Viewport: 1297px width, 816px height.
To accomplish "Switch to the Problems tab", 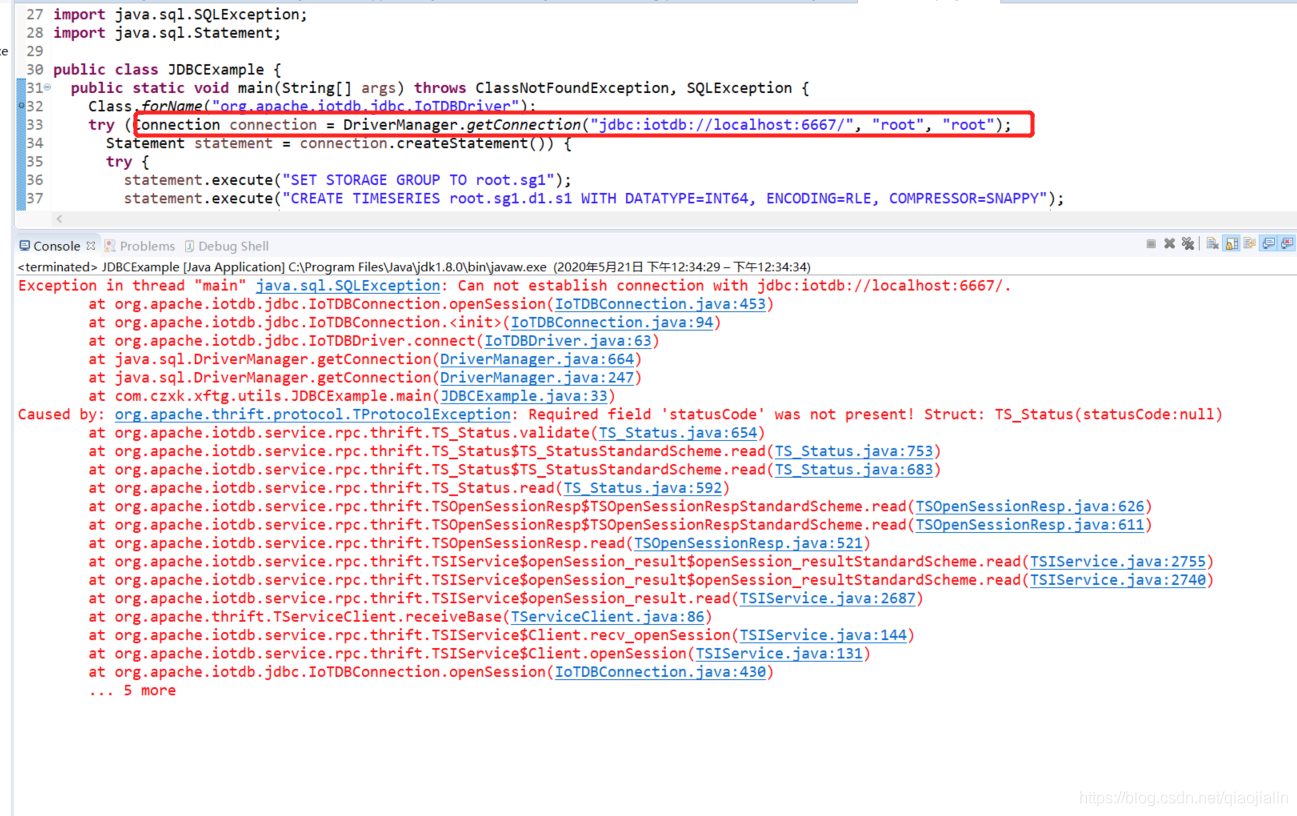I will pyautogui.click(x=147, y=246).
